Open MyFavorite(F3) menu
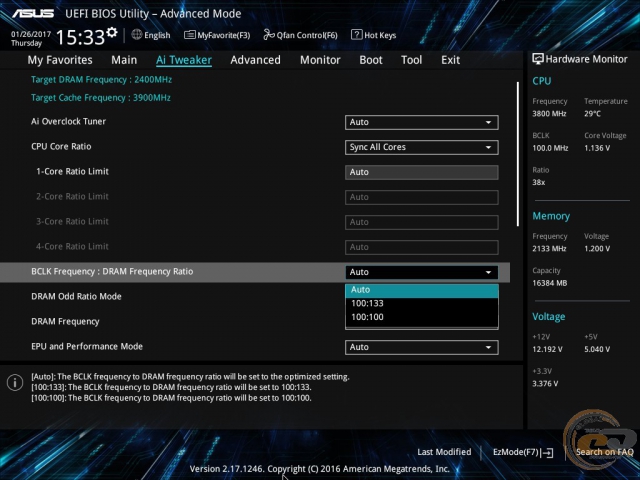640x480 pixels. pos(217,35)
